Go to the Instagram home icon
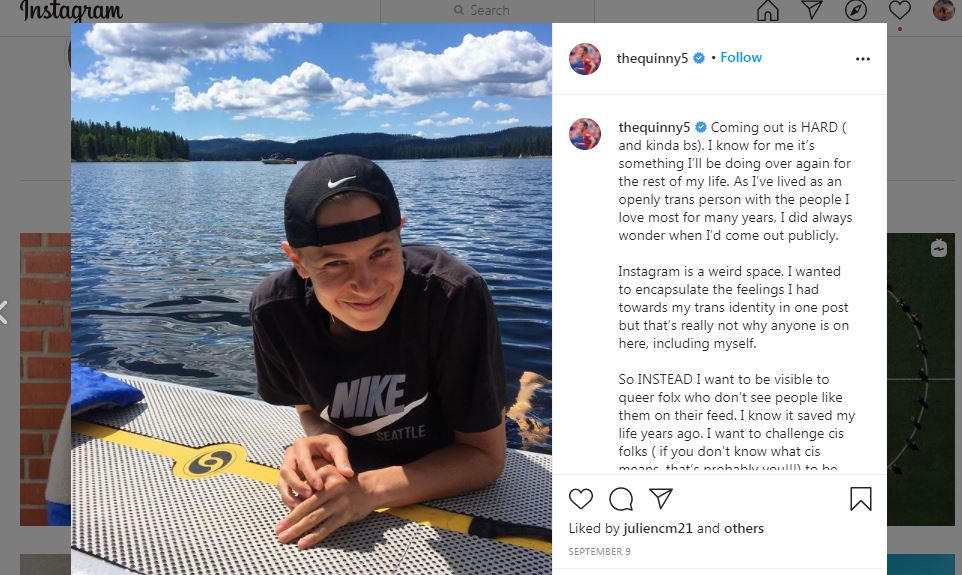This screenshot has width=962, height=575. (767, 11)
